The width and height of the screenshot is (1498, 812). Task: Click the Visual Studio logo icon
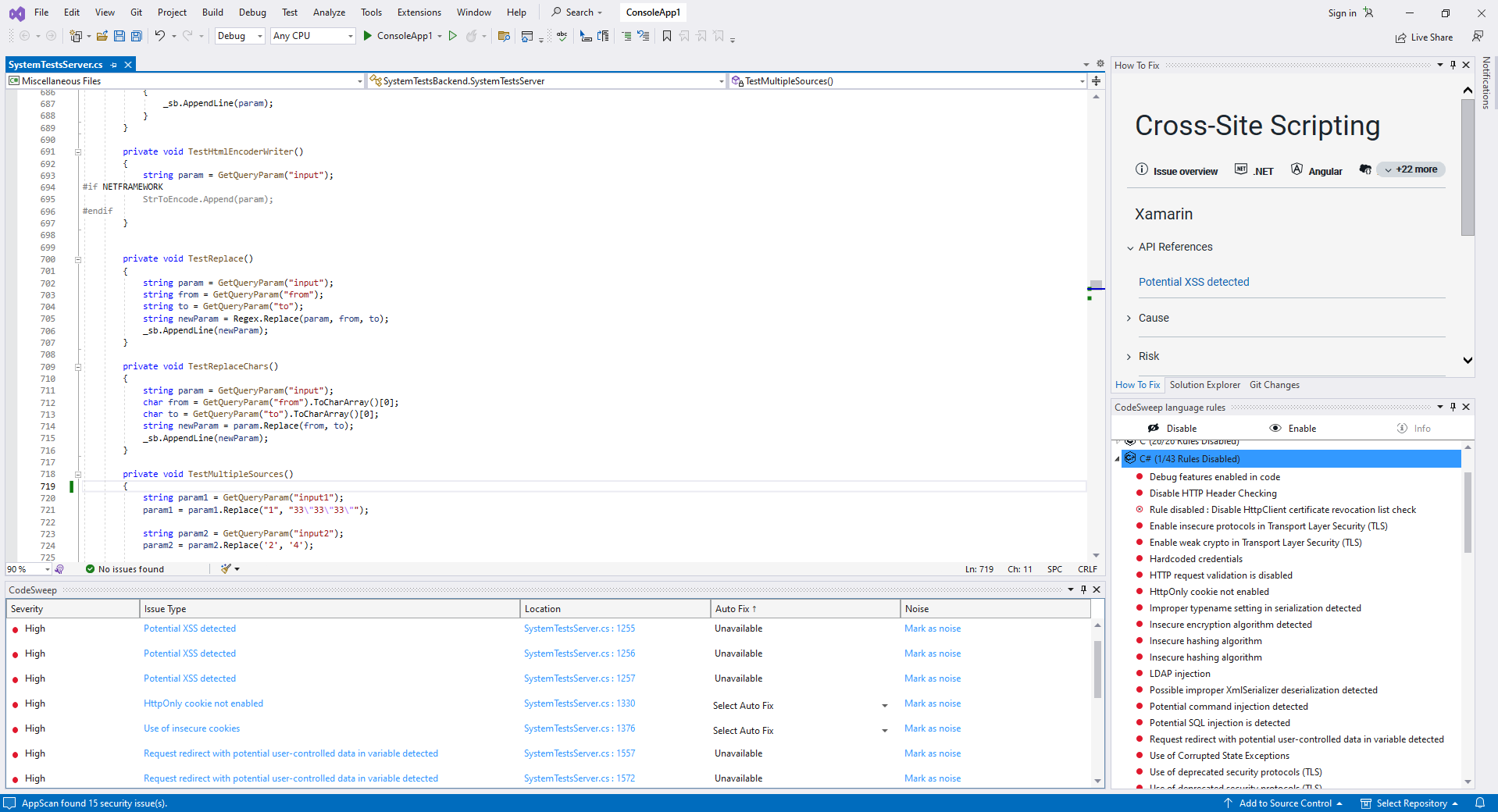click(16, 13)
